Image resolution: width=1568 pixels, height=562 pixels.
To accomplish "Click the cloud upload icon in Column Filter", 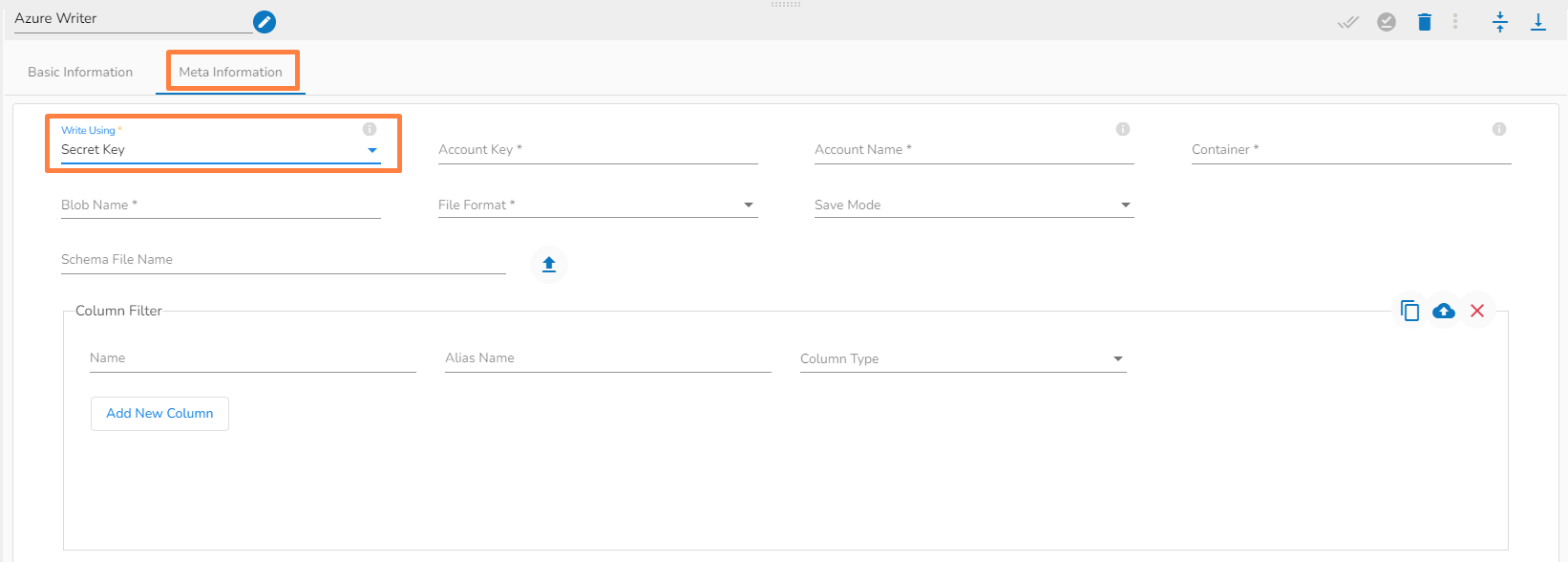I will [x=1444, y=311].
